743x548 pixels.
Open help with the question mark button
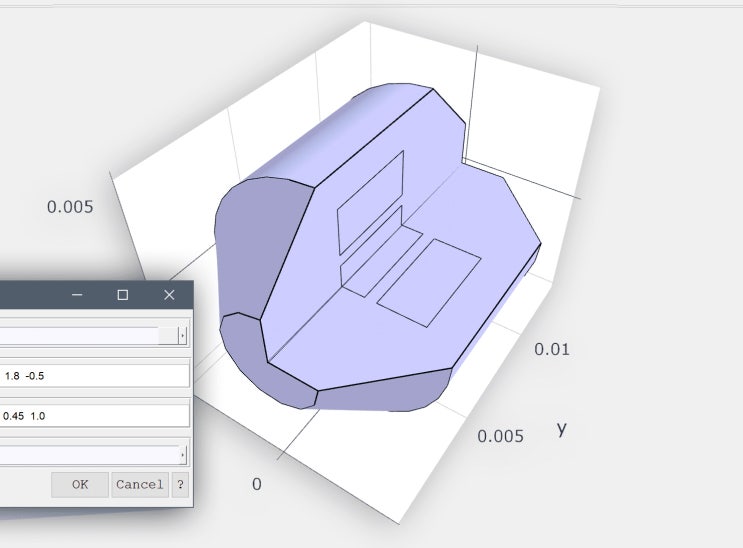coord(180,484)
